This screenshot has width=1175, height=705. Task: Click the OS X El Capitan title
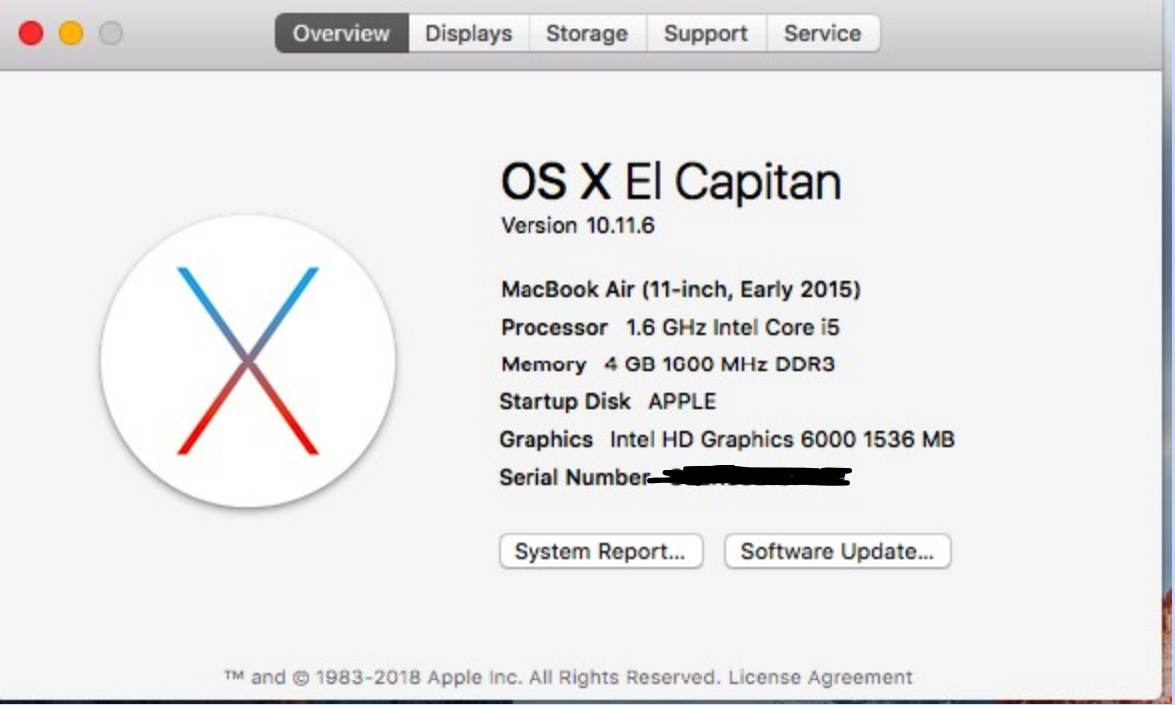coord(671,182)
